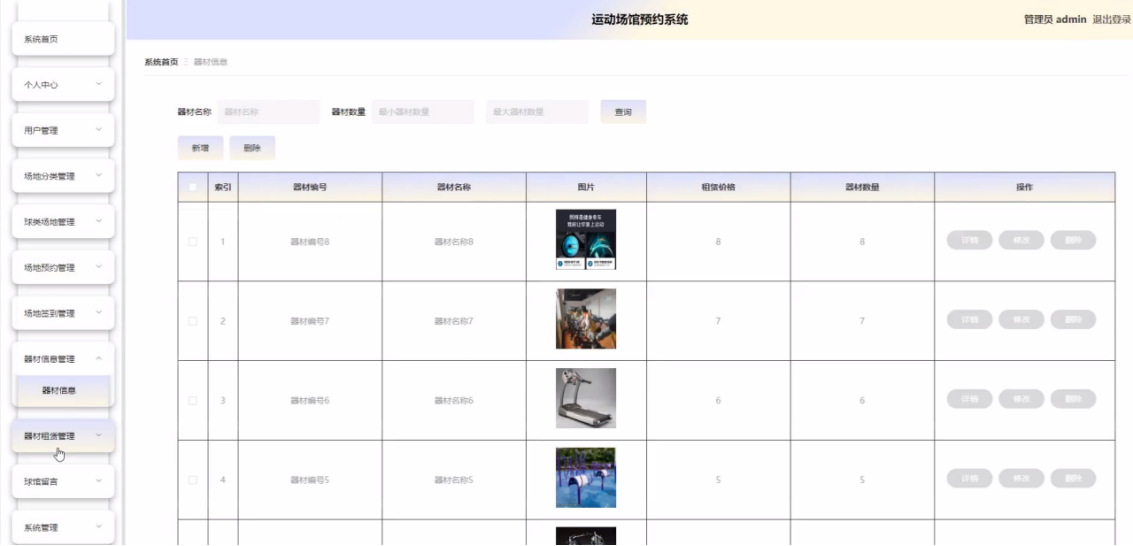Click 修改 for row 器材编号7
The width and height of the screenshot is (1133, 546).
pos(1022,319)
